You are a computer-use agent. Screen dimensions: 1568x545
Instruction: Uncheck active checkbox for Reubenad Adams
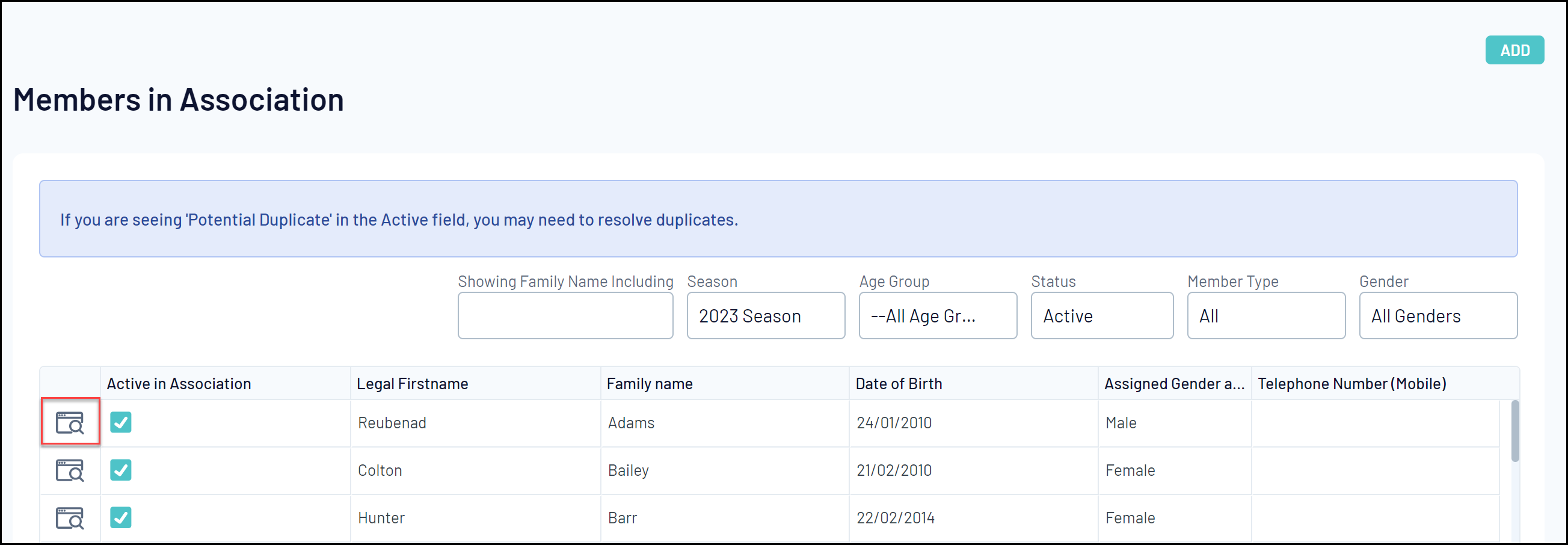coord(120,422)
